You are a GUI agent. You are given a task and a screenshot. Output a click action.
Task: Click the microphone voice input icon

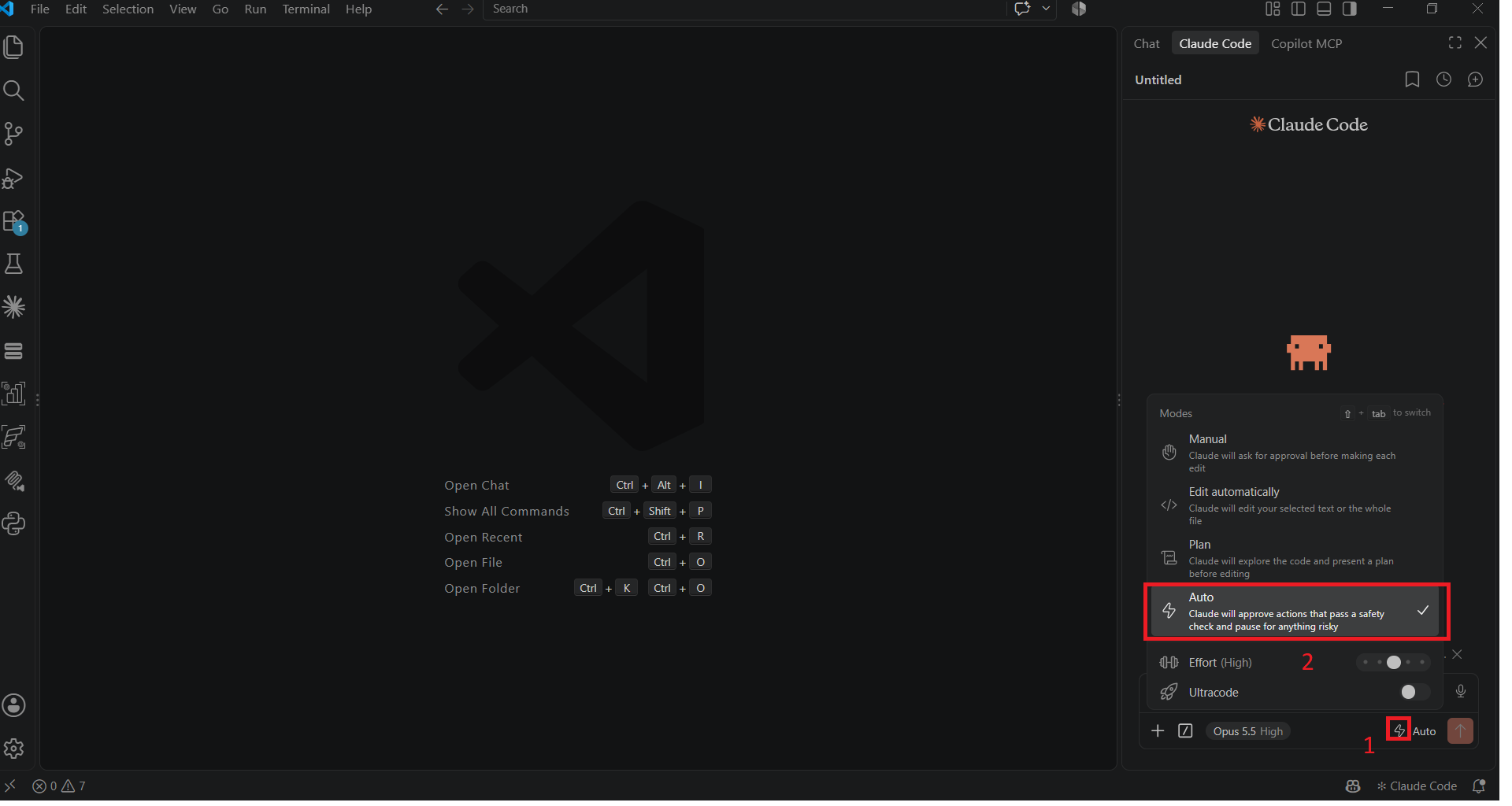[1461, 691]
